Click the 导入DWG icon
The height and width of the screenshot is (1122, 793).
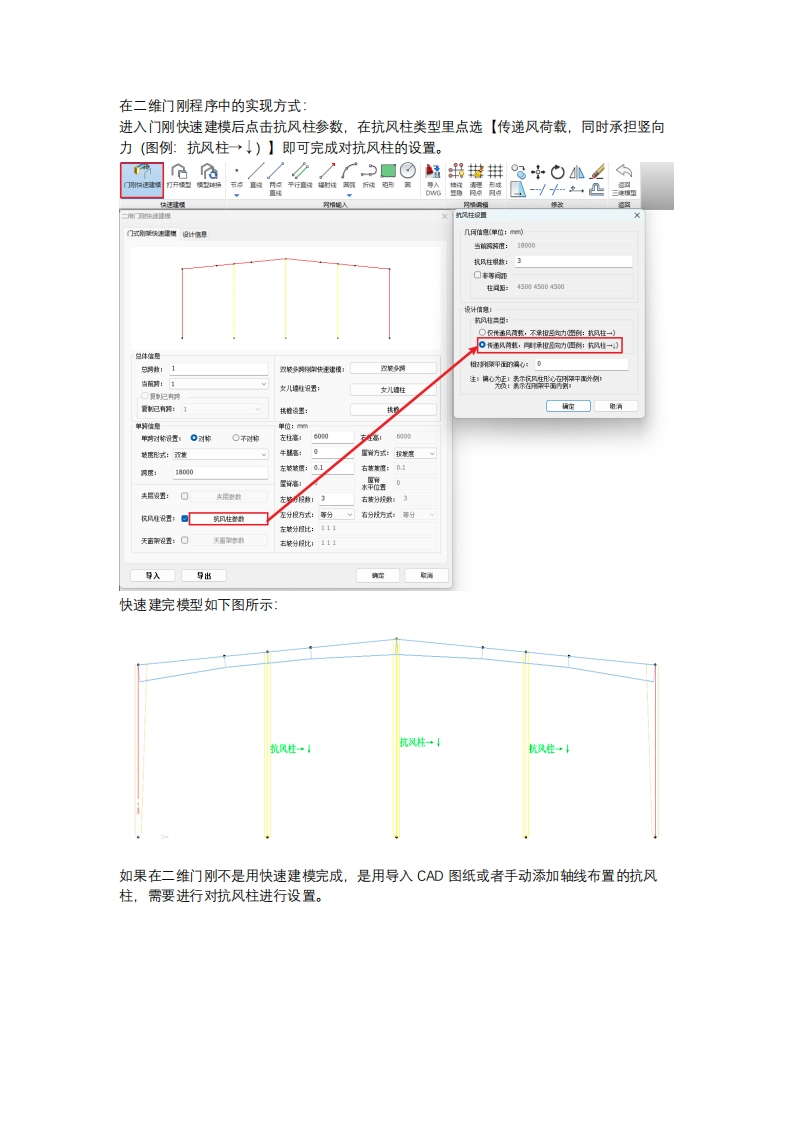click(433, 176)
